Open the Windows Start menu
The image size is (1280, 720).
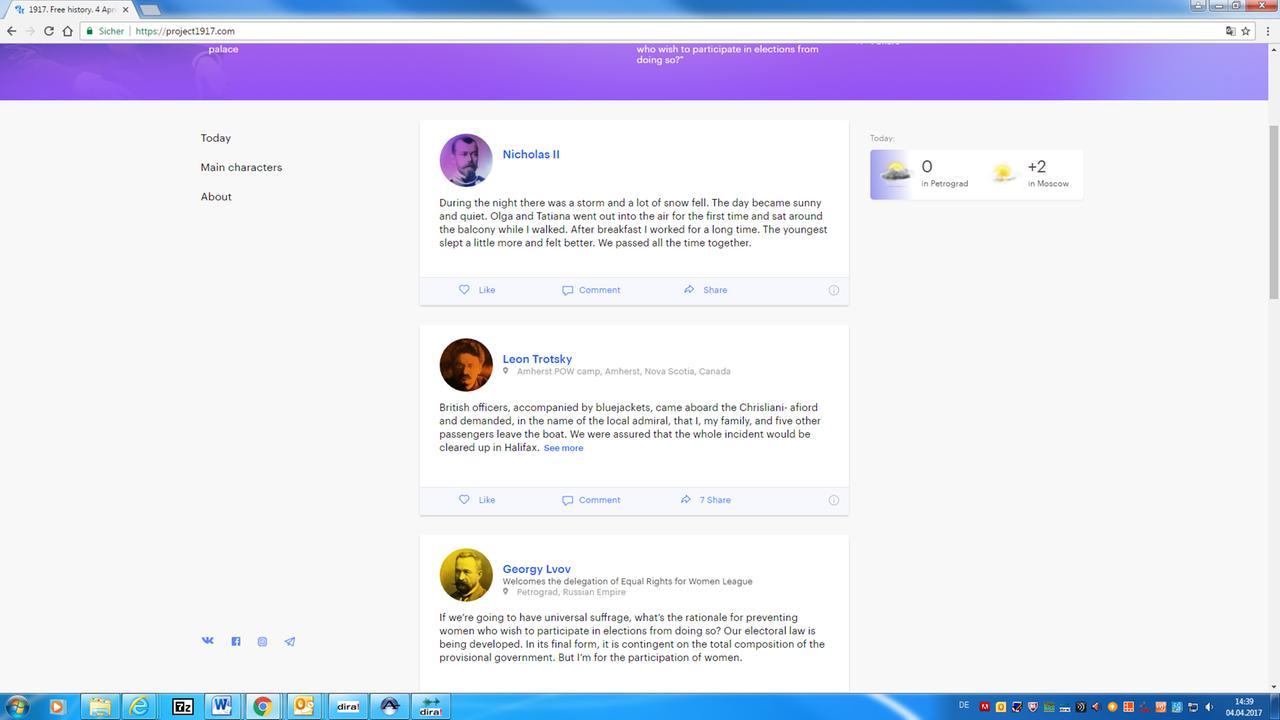[x=17, y=706]
